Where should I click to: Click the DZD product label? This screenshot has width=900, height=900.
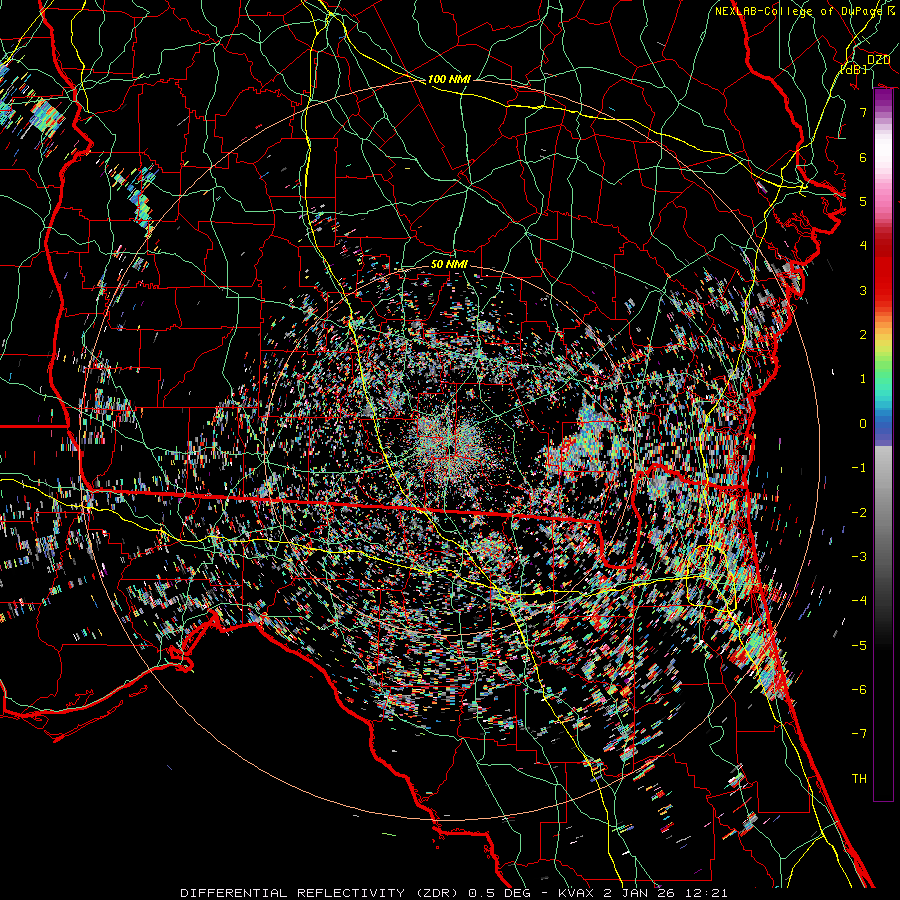click(878, 60)
